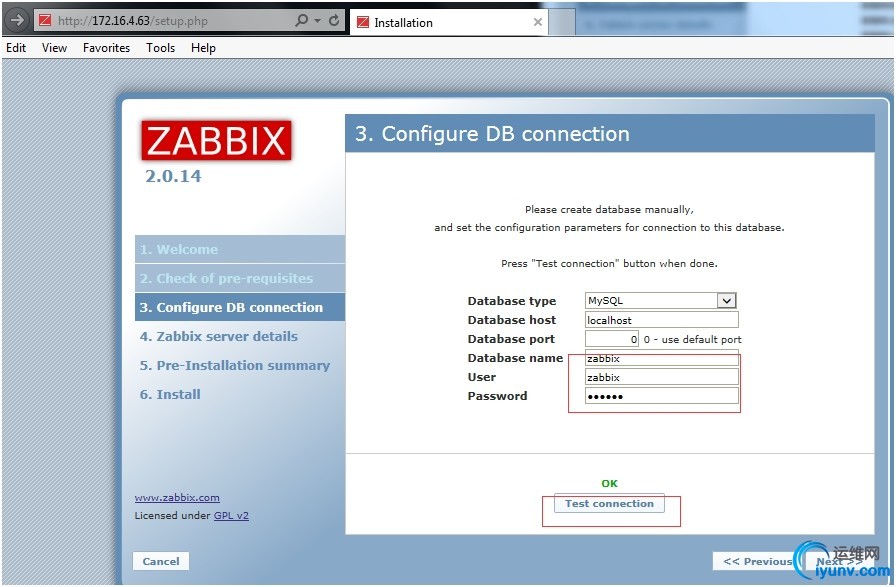The image size is (896, 587).
Task: Open the address bar search dropdown arrow
Action: coord(317,21)
